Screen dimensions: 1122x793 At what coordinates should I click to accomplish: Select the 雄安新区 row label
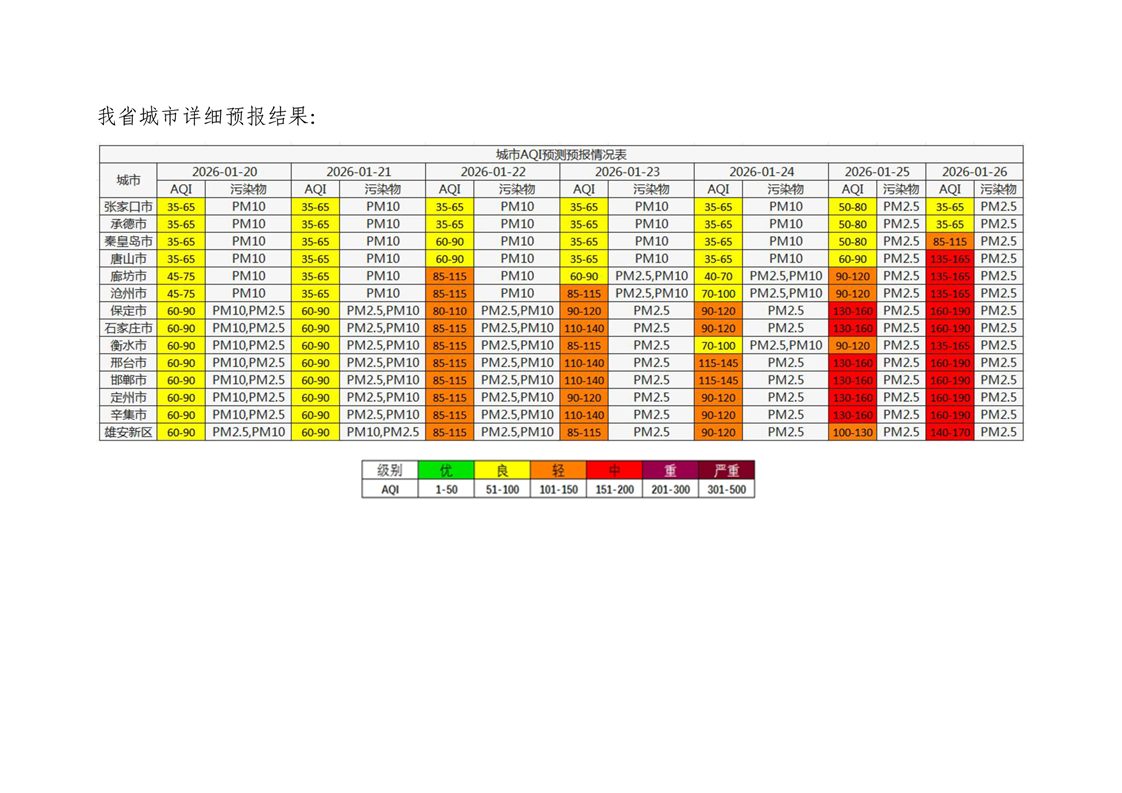[x=129, y=432]
